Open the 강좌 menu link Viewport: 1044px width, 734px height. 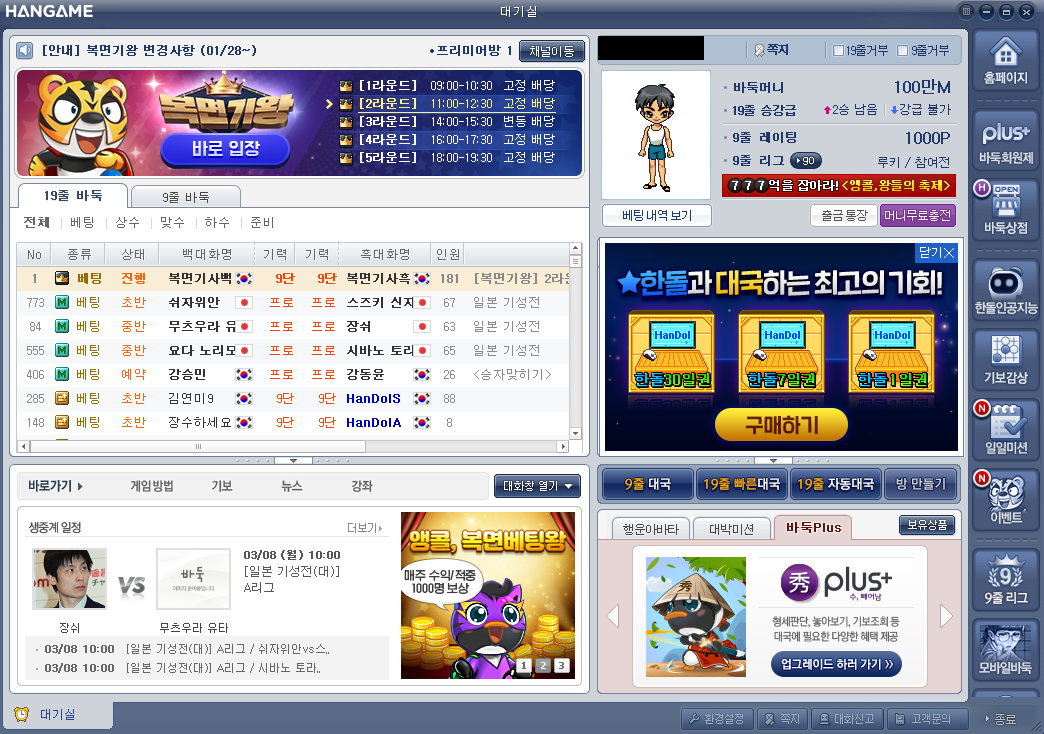[362, 486]
